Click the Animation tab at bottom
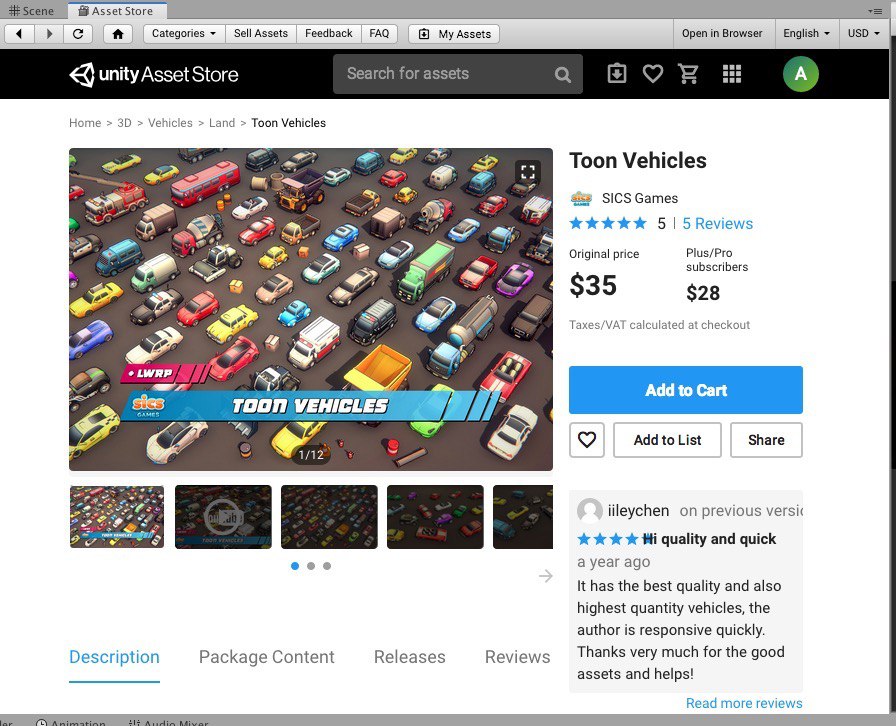The width and height of the screenshot is (896, 726). click(71, 721)
